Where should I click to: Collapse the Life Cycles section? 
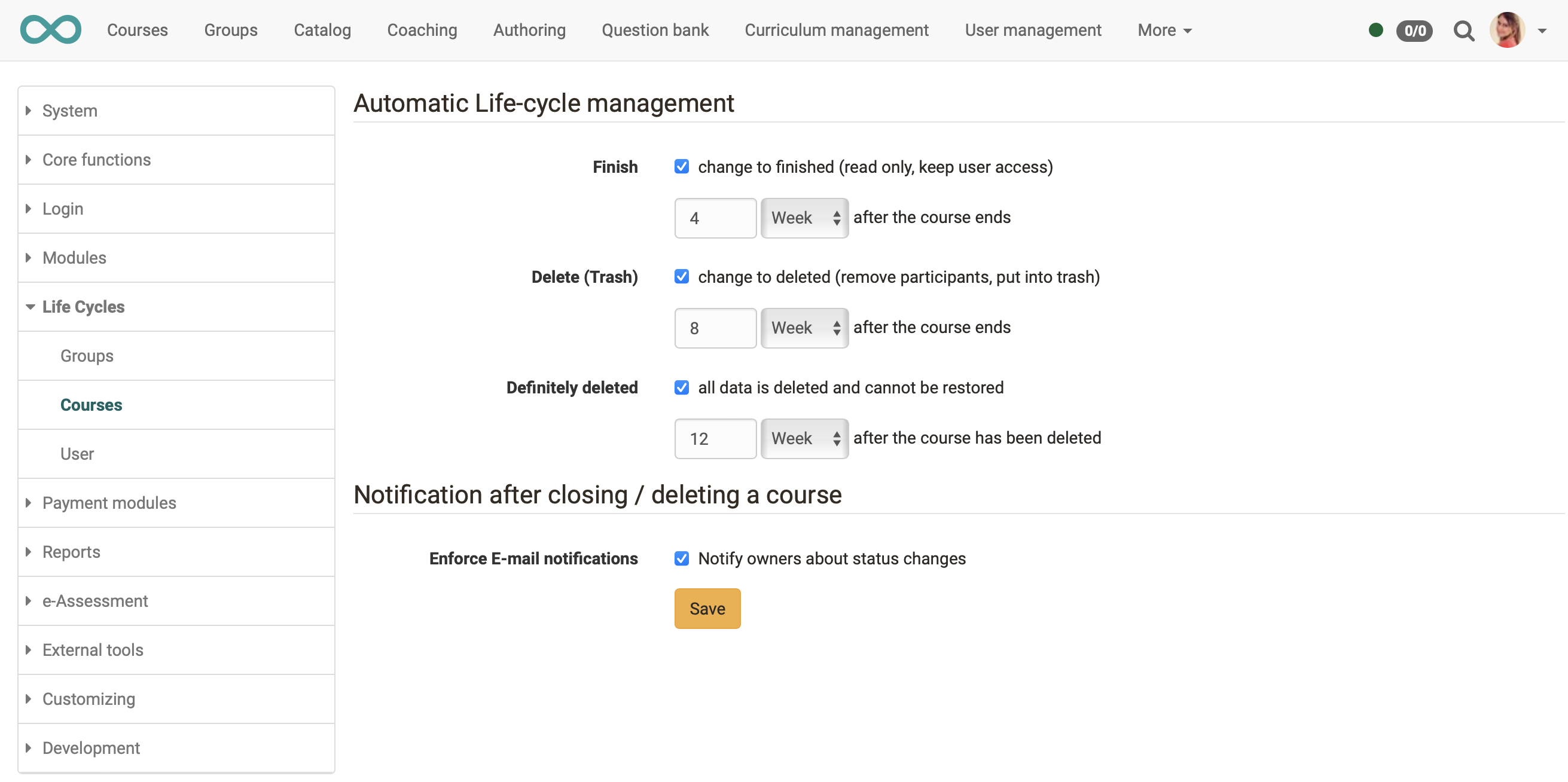pos(176,307)
